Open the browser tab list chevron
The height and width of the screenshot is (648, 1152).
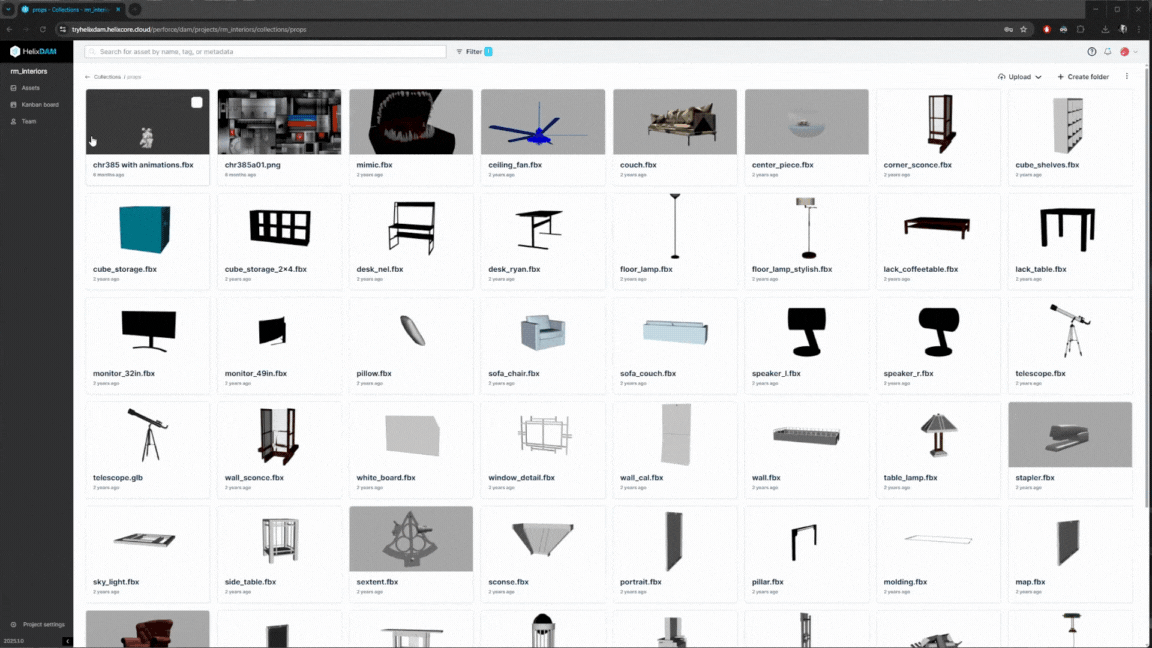(x=8, y=9)
